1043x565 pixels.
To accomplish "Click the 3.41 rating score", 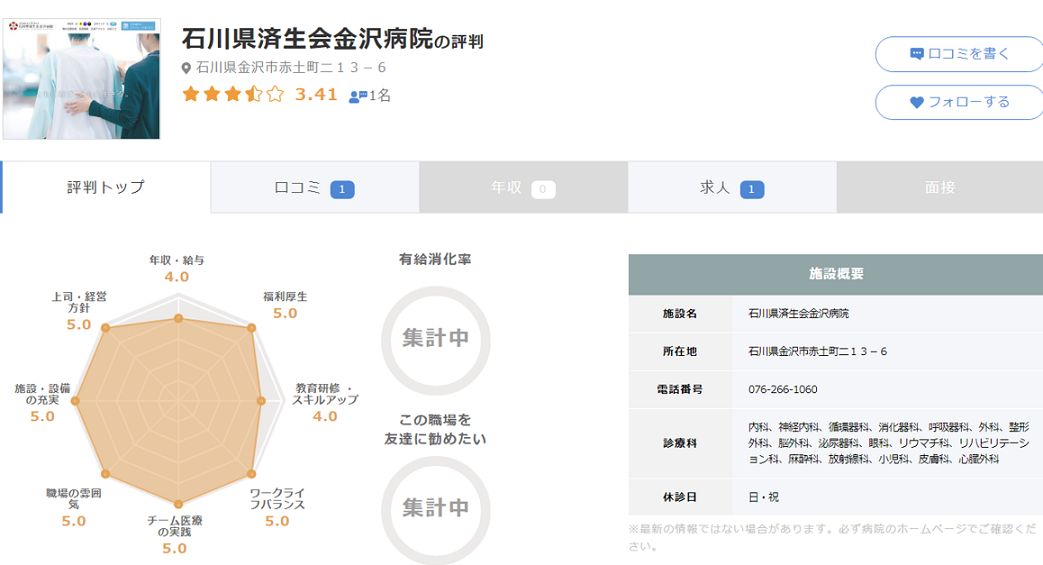I will (316, 94).
